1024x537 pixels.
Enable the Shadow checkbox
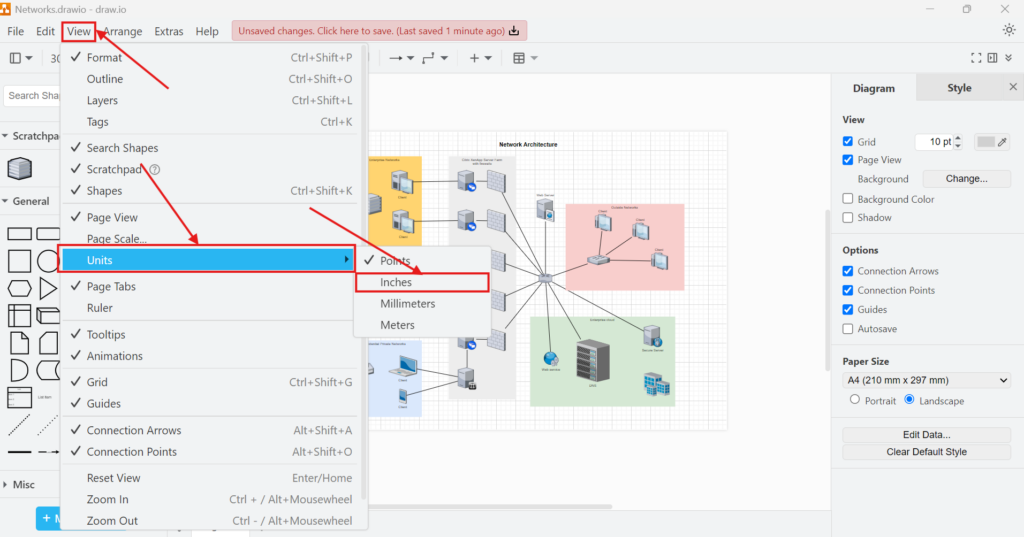[x=848, y=218]
